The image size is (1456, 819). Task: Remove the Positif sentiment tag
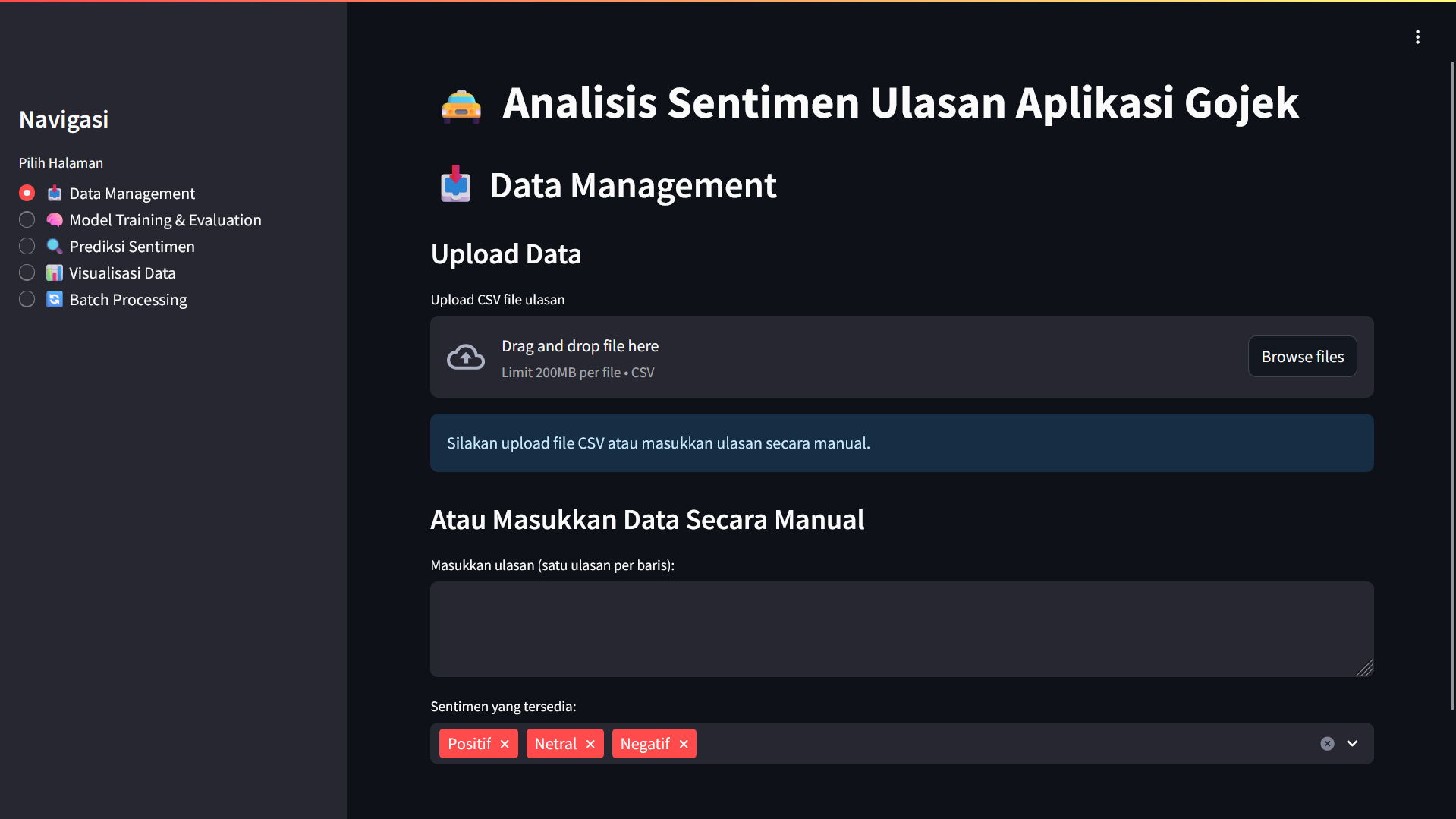[505, 744]
